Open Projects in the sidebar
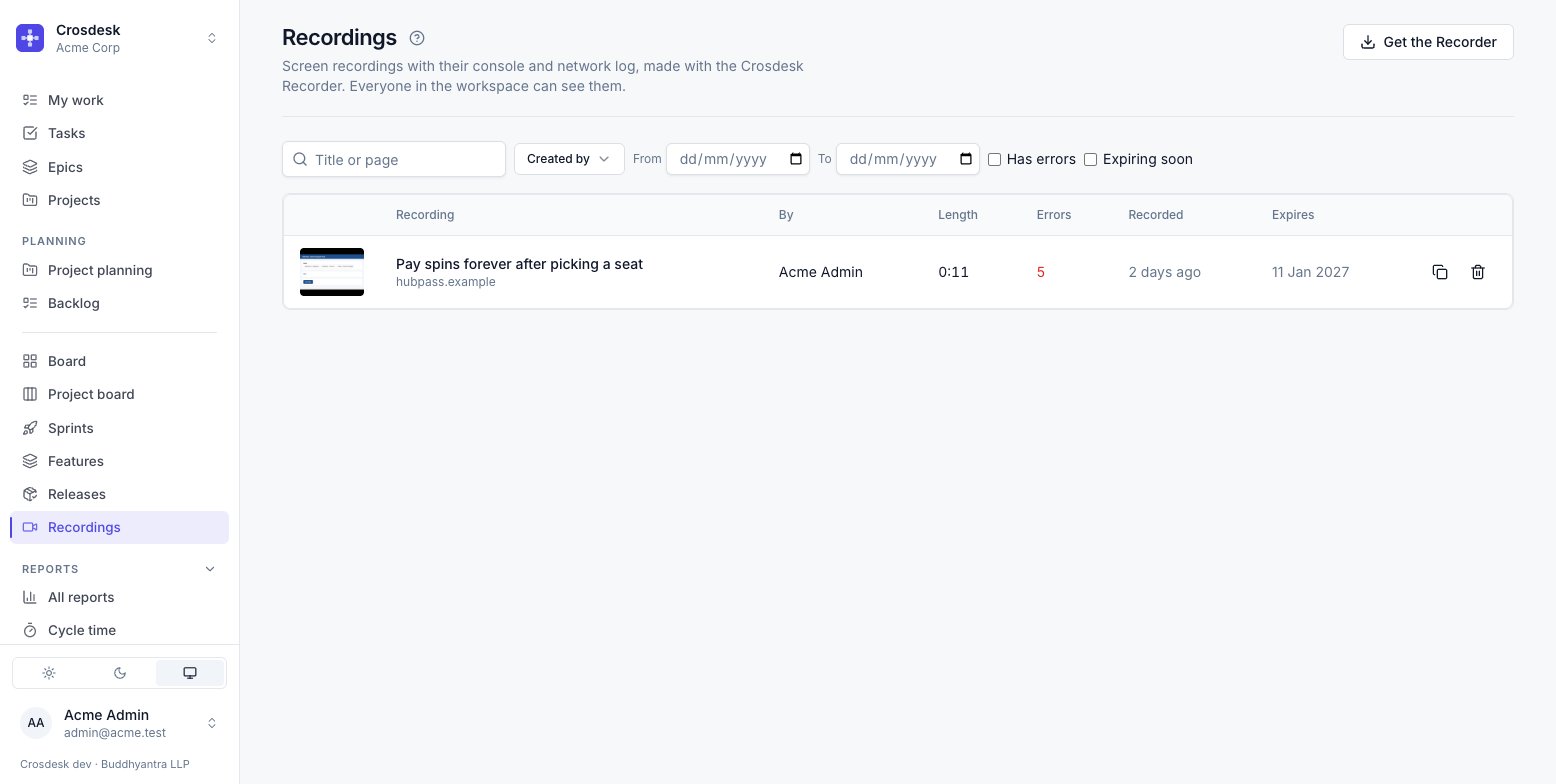This screenshot has height=784, width=1556. click(x=120, y=200)
